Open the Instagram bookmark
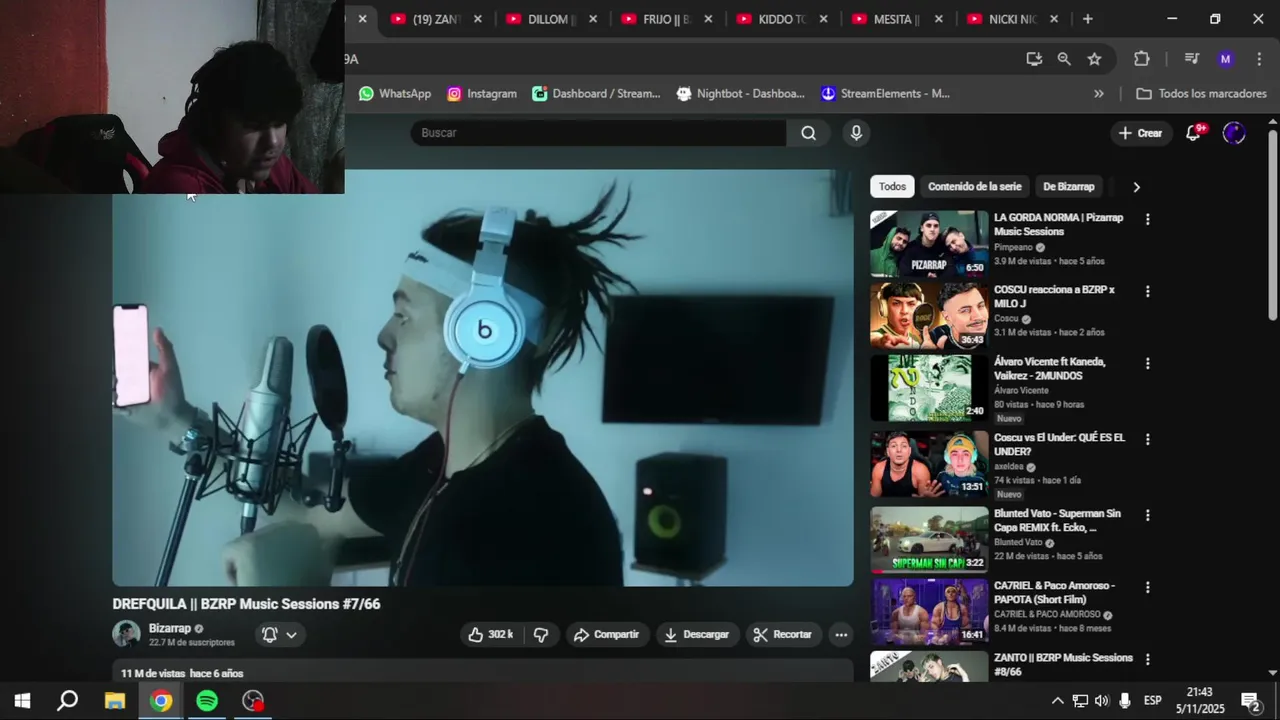Screen dimensions: 1280x720 tap(482, 94)
